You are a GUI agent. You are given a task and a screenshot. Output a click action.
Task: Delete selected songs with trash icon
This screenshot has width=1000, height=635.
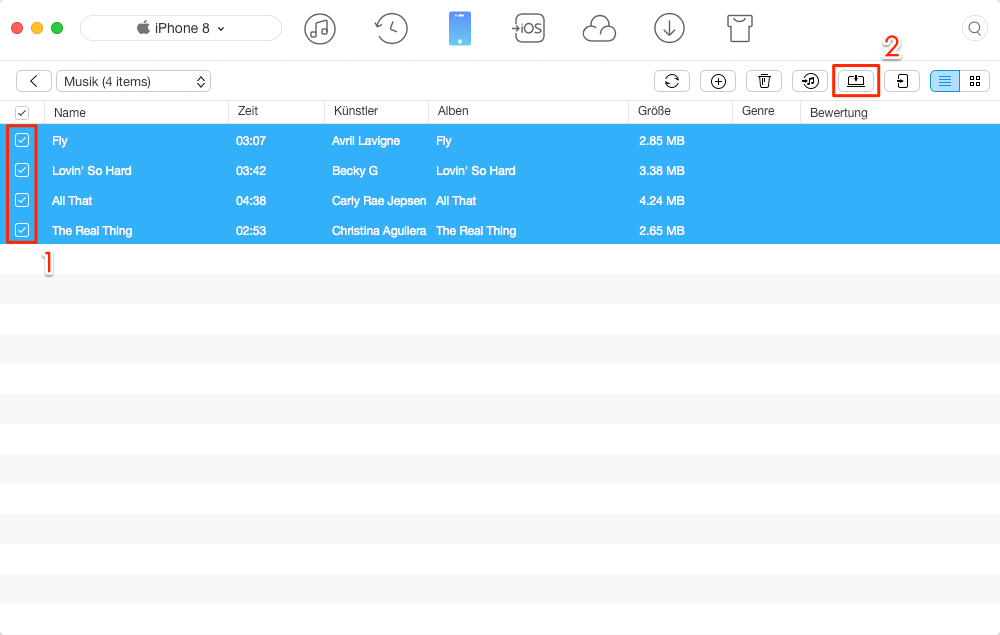764,81
